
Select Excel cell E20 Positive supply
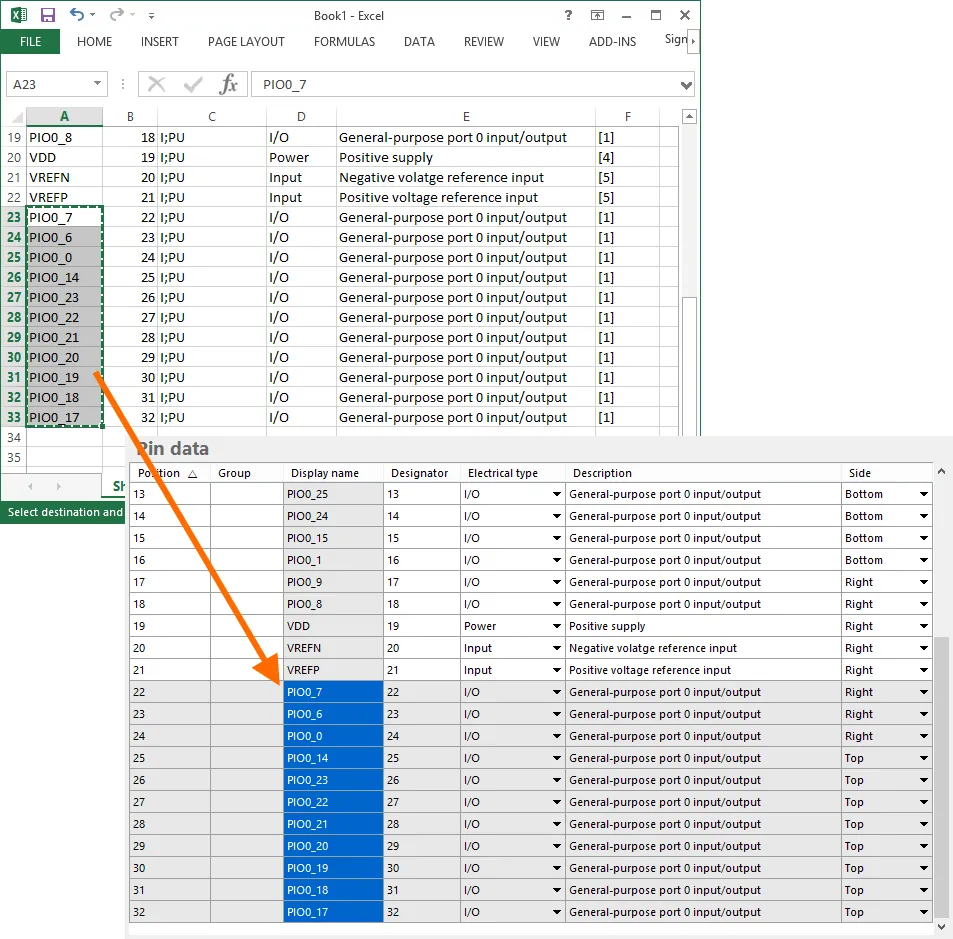point(465,157)
